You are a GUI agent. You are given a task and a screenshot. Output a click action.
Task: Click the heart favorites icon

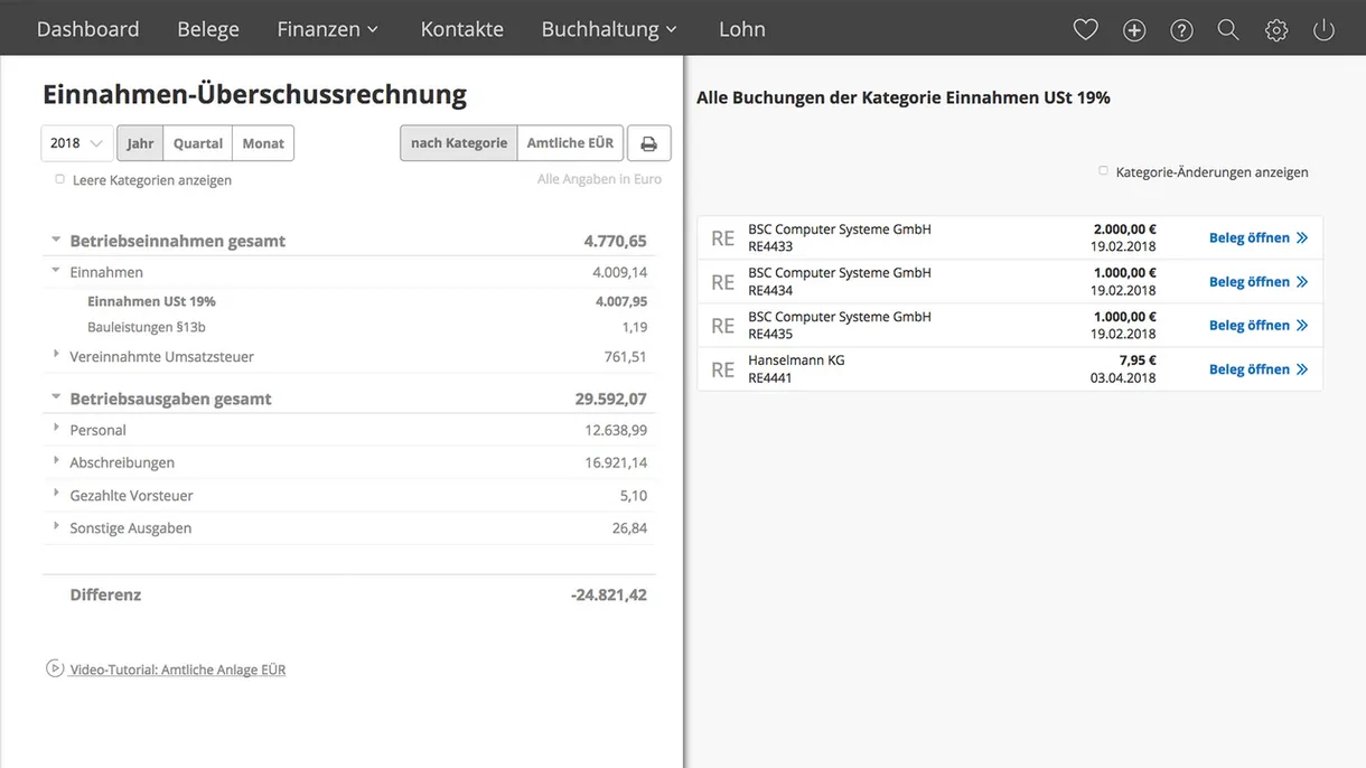pyautogui.click(x=1085, y=30)
